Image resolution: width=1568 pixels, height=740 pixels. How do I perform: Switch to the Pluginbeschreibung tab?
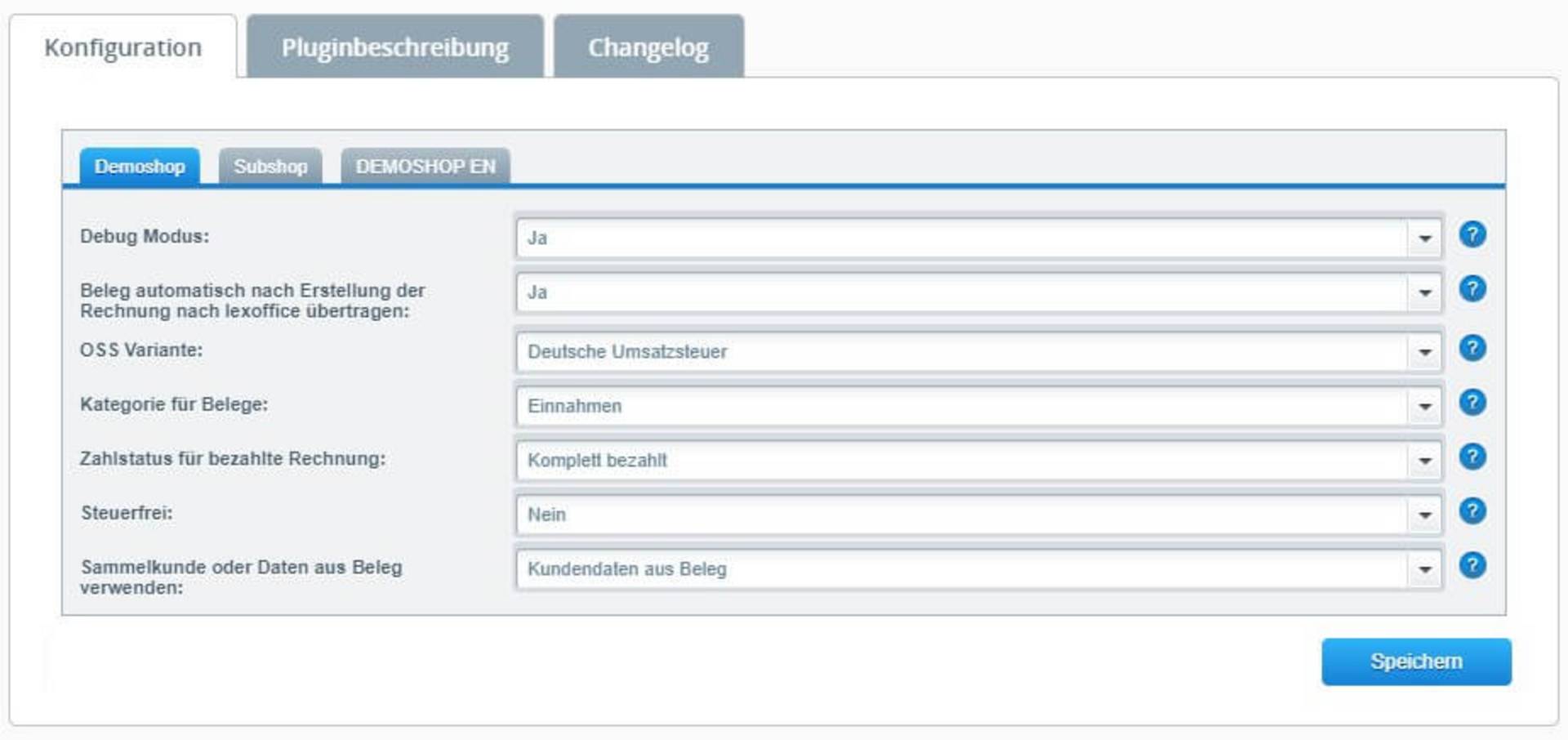(394, 47)
